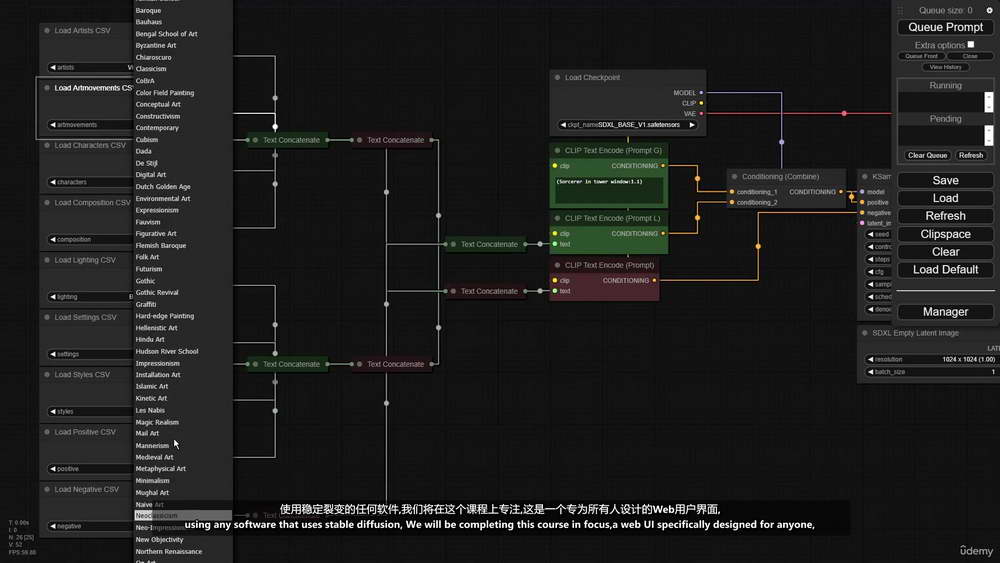Viewport: 1000px width, 563px height.
Task: Click the Clear Queue button
Action: 927,156
